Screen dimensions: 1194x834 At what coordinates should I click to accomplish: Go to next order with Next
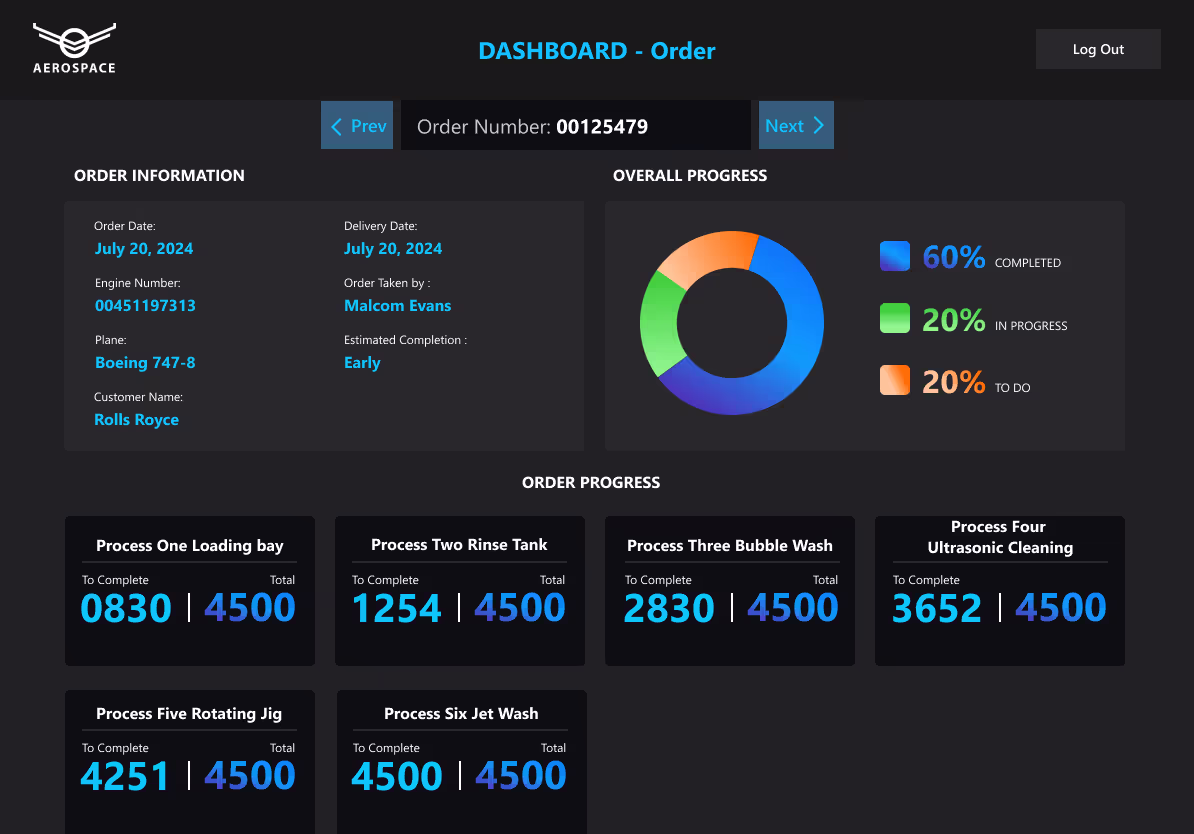(796, 125)
